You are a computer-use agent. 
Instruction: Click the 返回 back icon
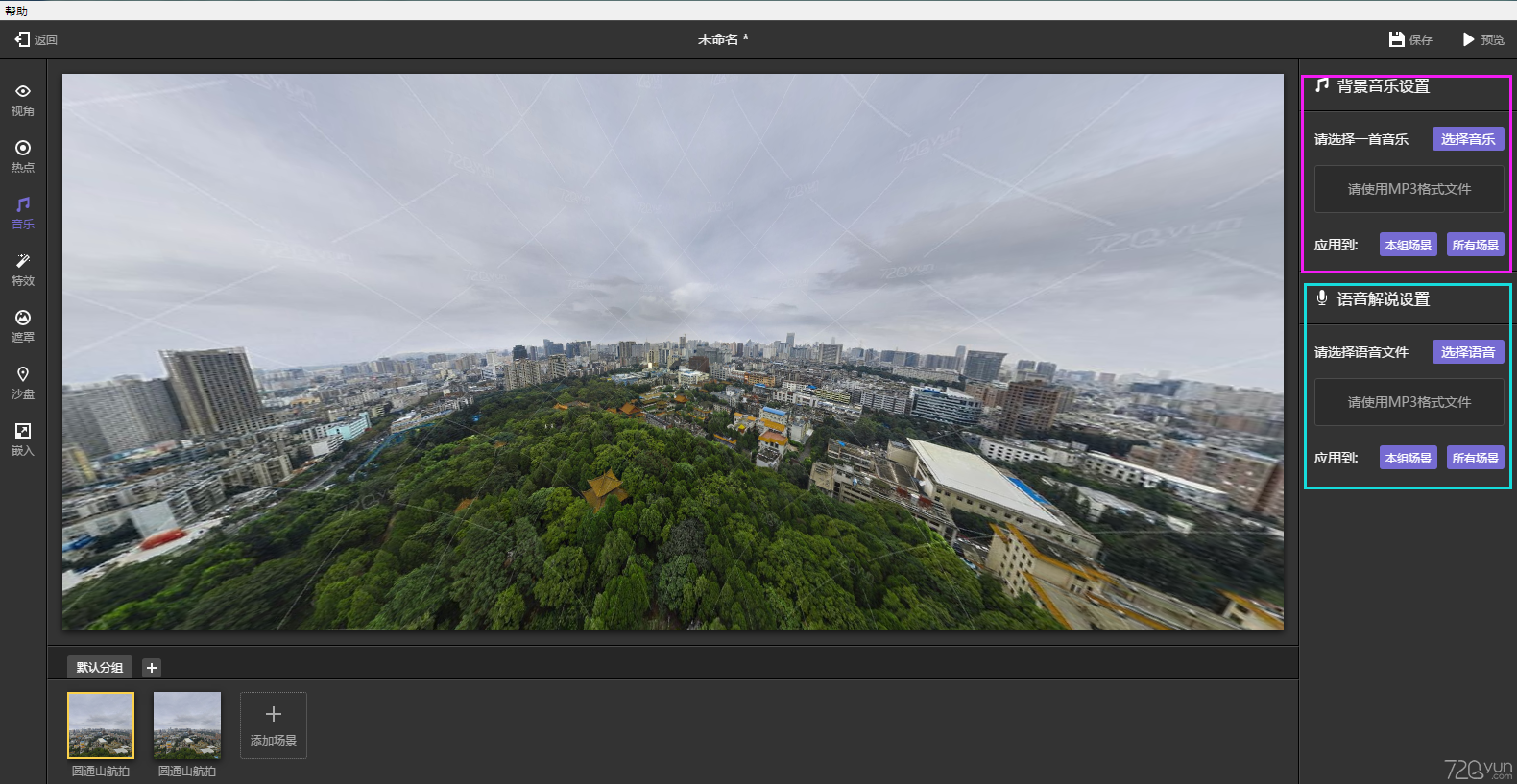[x=23, y=39]
